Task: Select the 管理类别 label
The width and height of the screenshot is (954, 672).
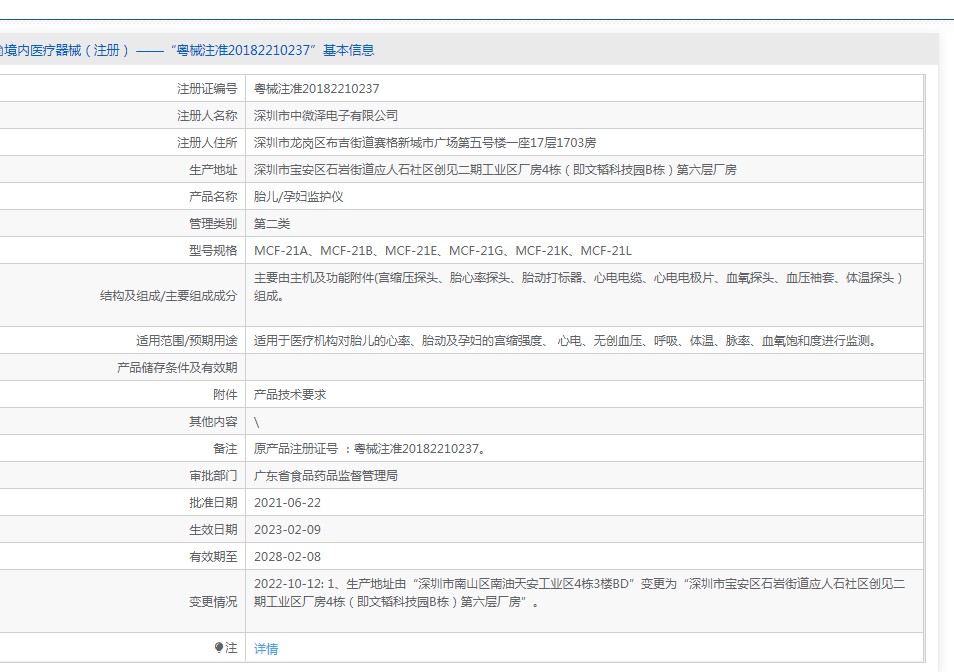Action: coord(213,224)
